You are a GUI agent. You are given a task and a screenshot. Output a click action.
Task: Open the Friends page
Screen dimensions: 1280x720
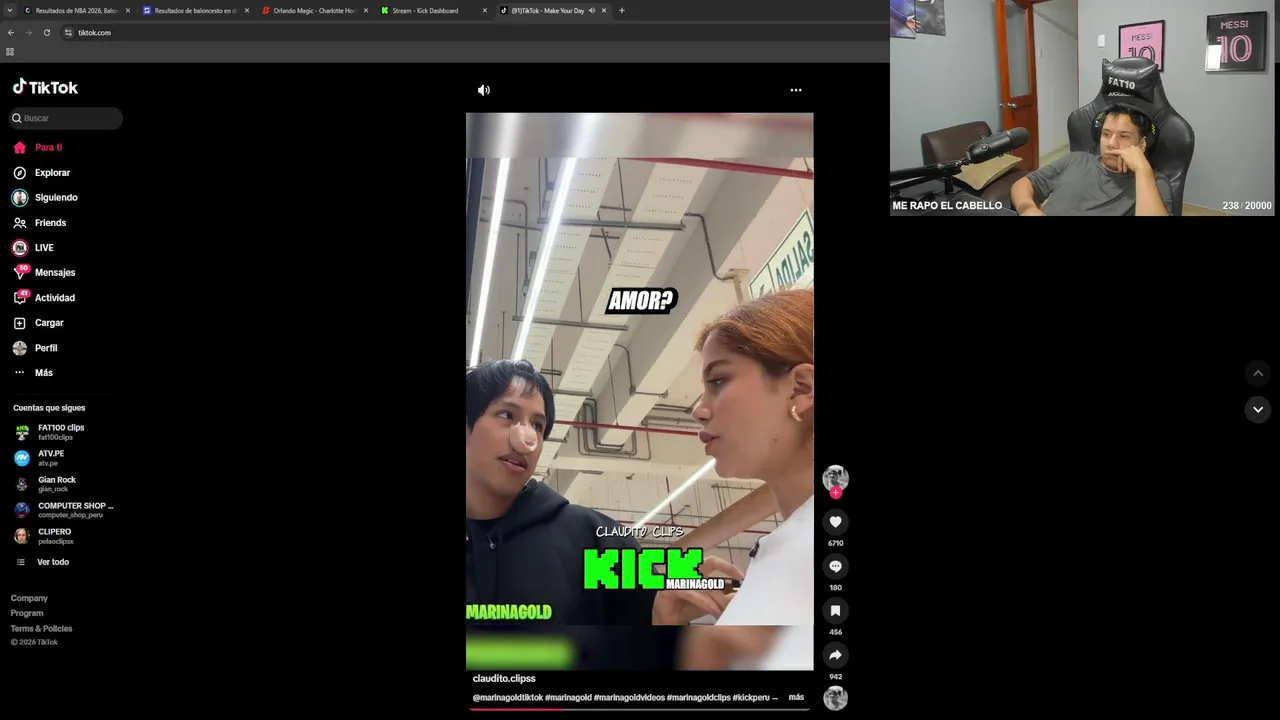pos(39,223)
